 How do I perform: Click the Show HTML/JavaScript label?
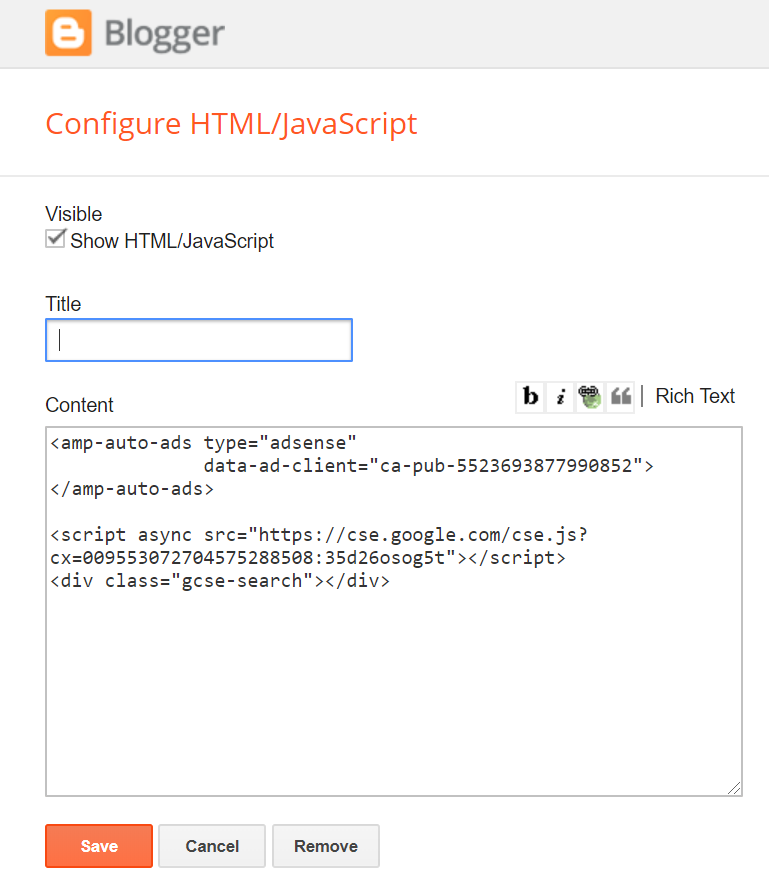pyautogui.click(x=172, y=241)
